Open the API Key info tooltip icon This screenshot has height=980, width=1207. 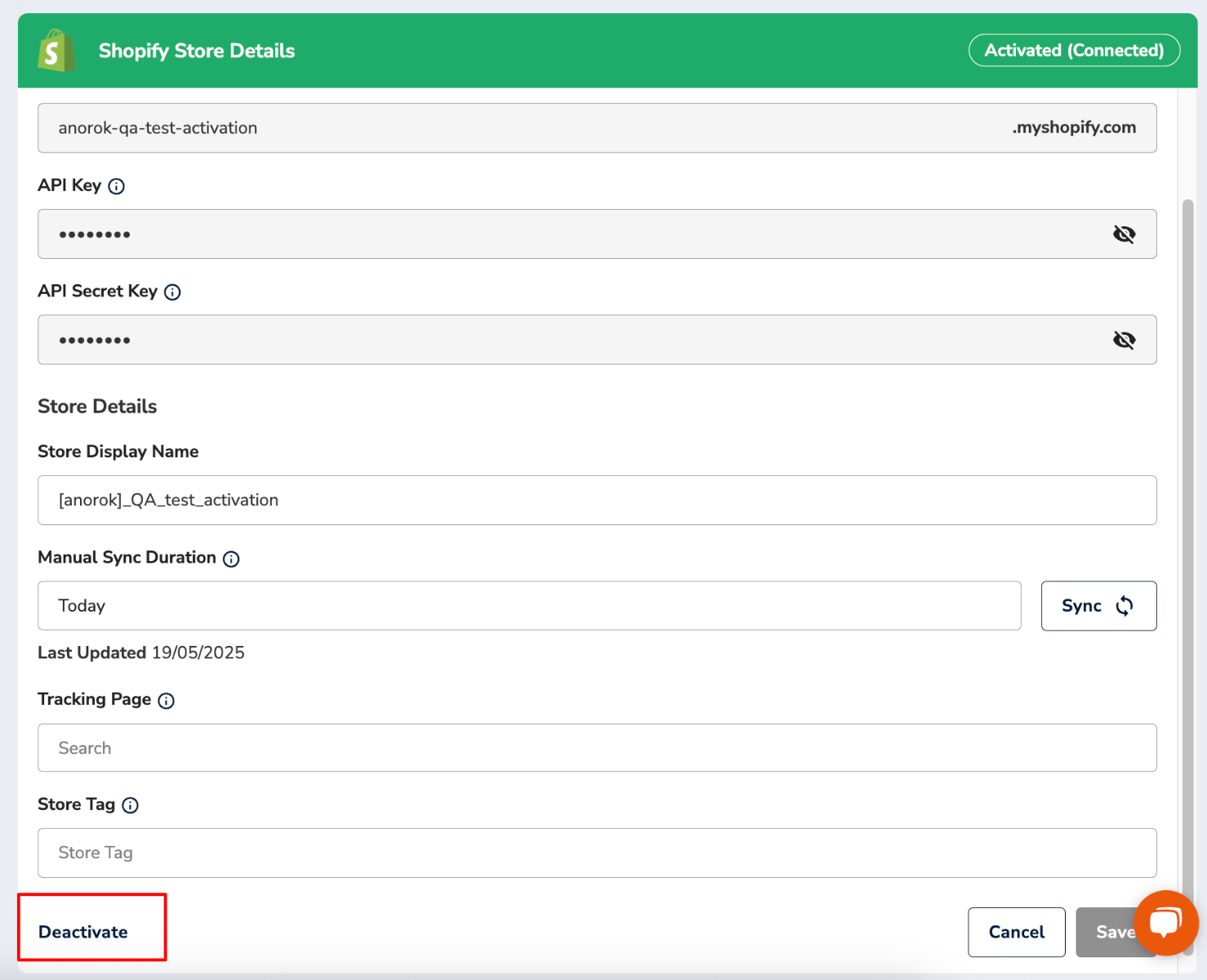[117, 186]
